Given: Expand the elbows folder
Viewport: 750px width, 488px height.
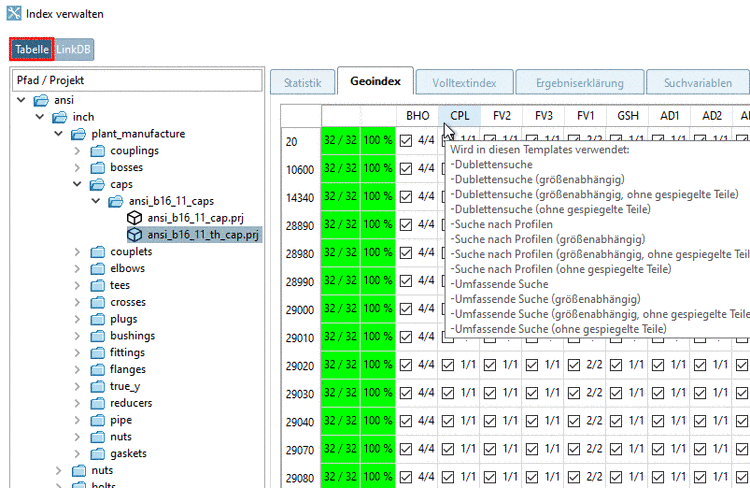Looking at the screenshot, I should (77, 269).
